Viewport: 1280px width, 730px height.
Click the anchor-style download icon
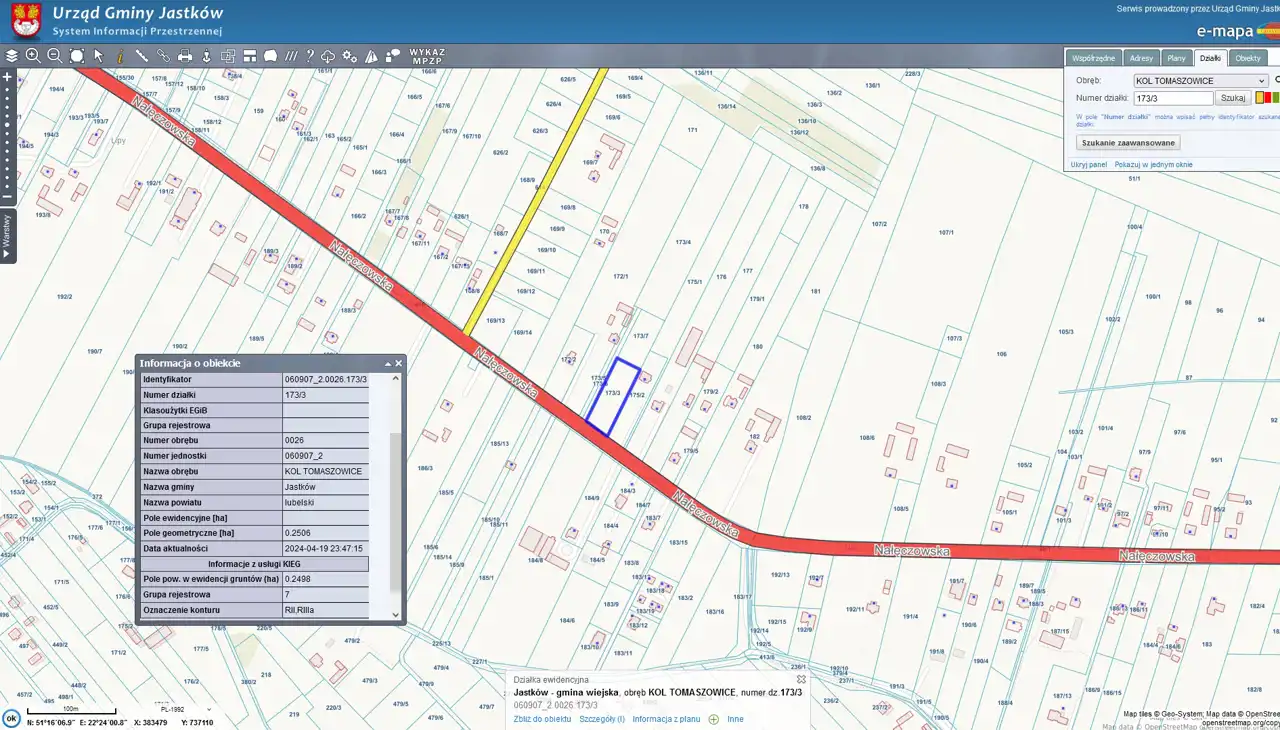pyautogui.click(x=207, y=56)
